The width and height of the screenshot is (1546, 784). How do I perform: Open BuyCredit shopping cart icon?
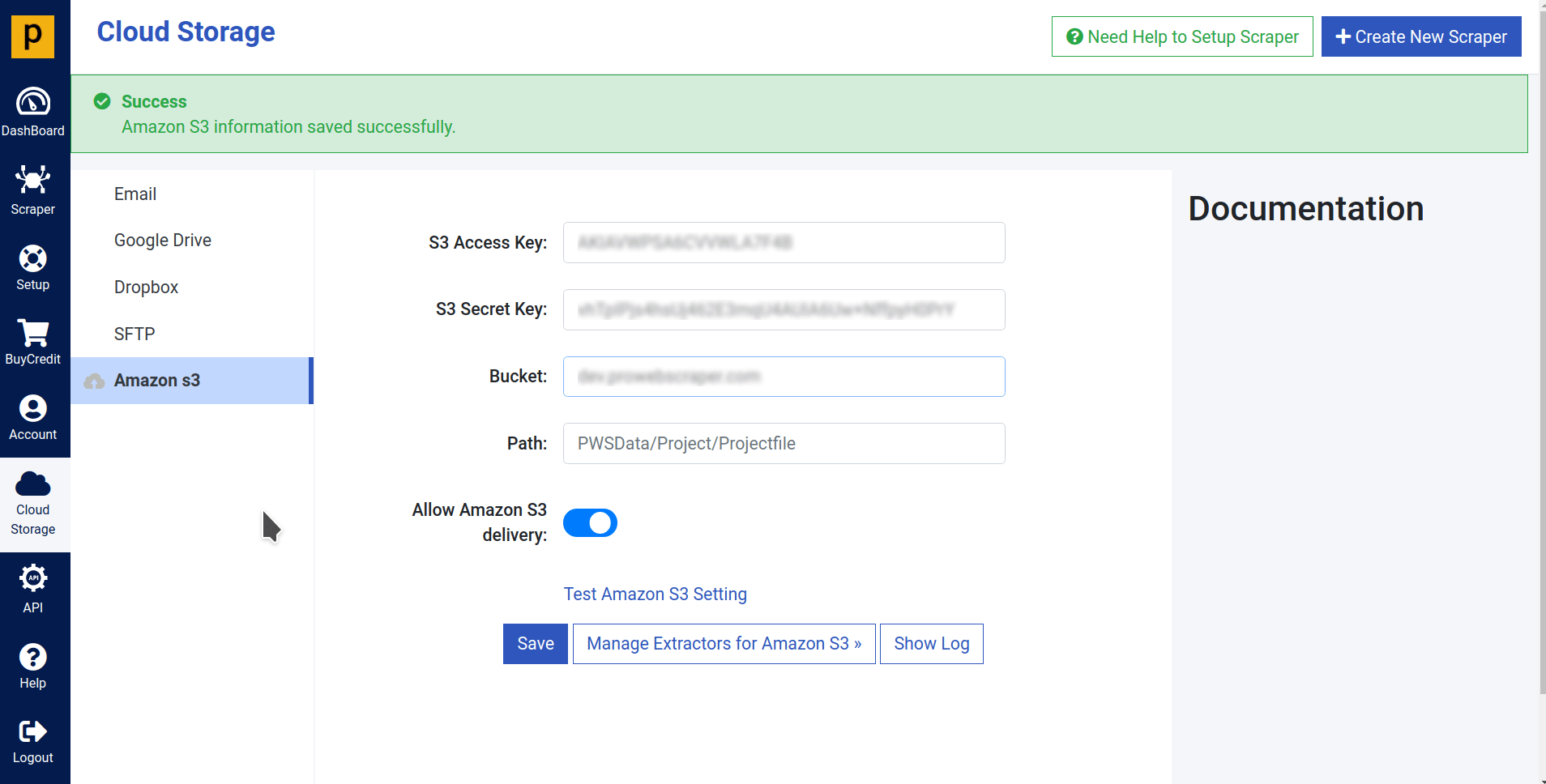click(33, 333)
